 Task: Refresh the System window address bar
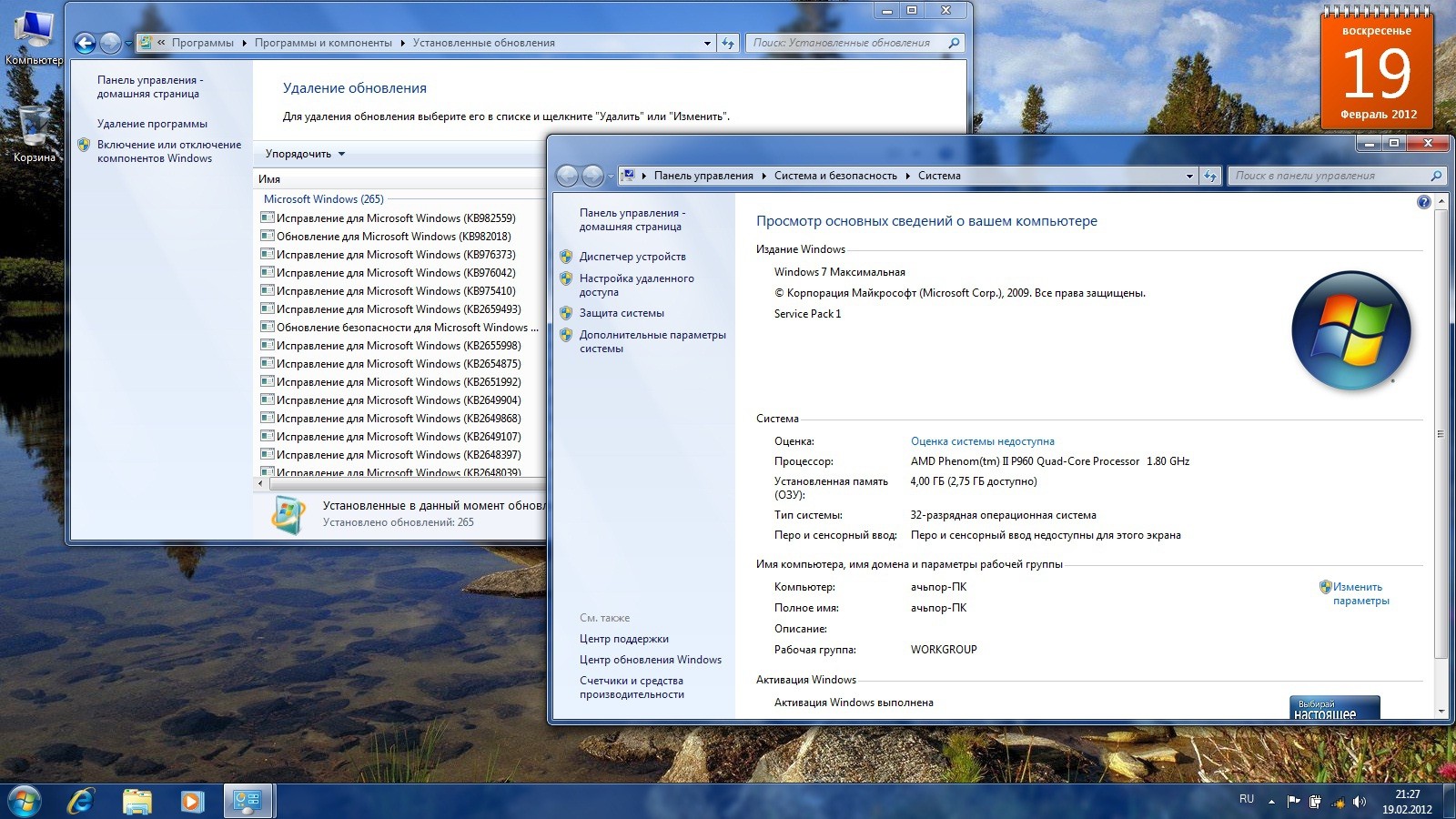coord(1209,176)
